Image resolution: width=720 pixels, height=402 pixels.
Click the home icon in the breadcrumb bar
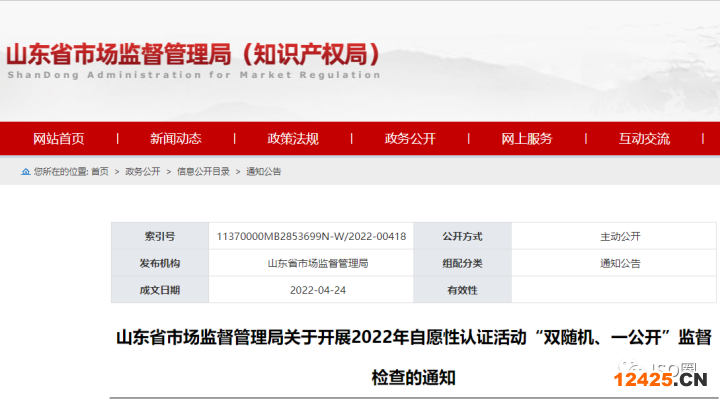(26, 171)
